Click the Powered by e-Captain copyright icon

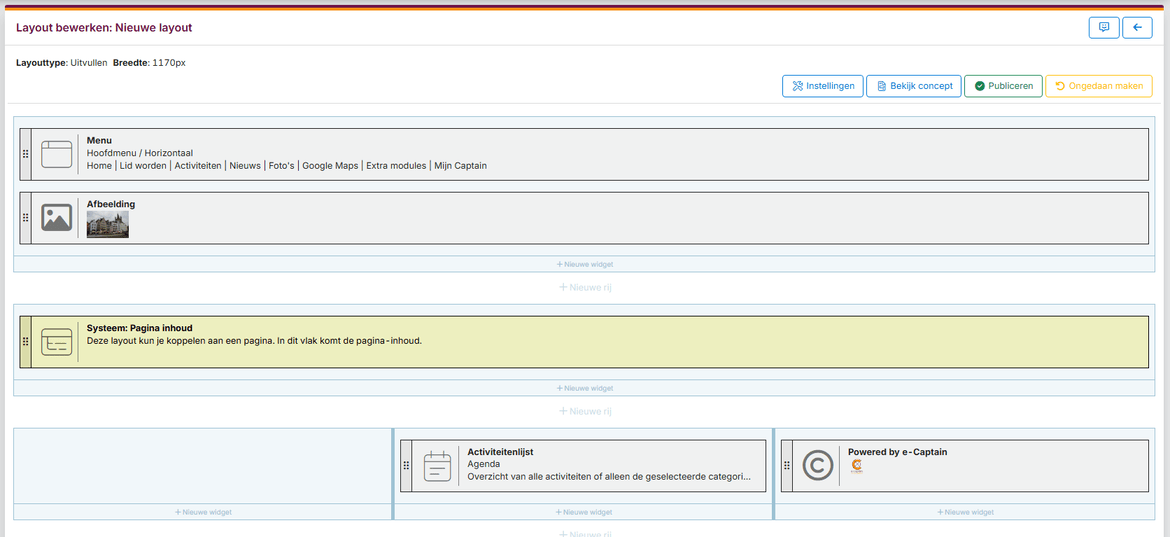click(x=817, y=466)
